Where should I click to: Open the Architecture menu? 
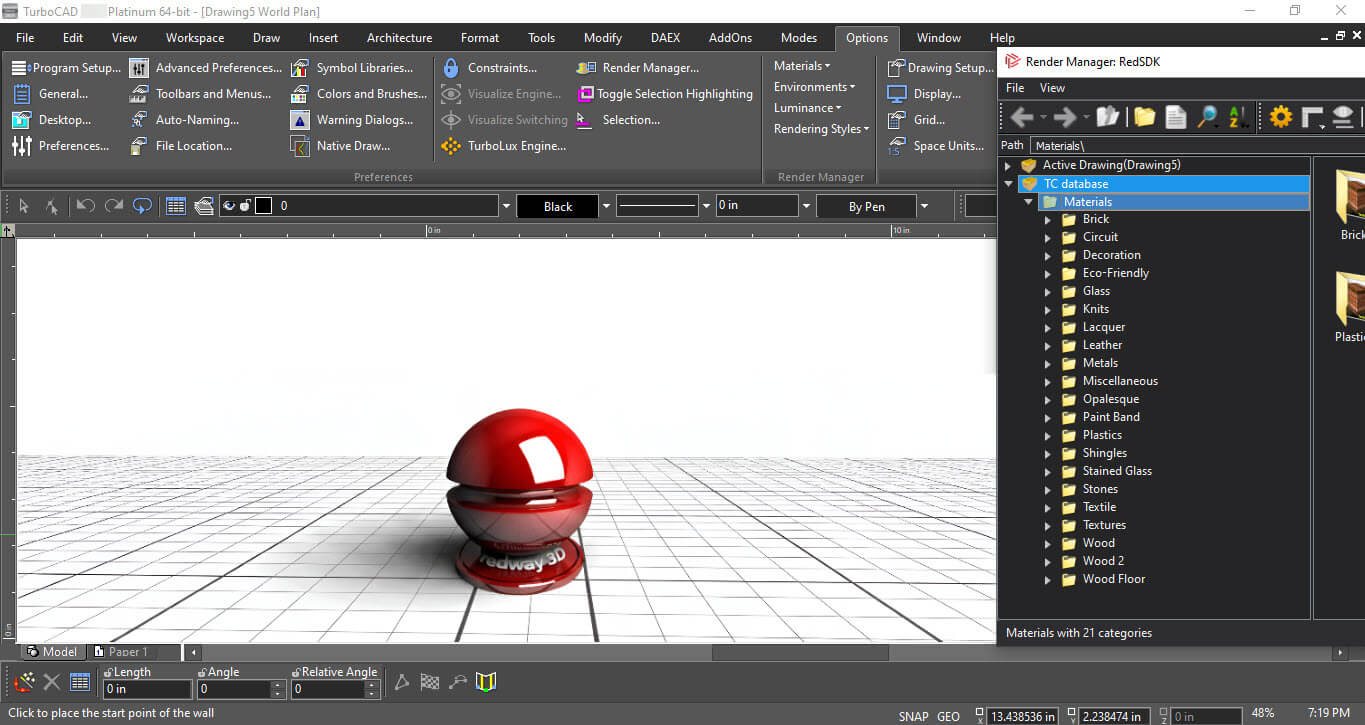coord(399,38)
